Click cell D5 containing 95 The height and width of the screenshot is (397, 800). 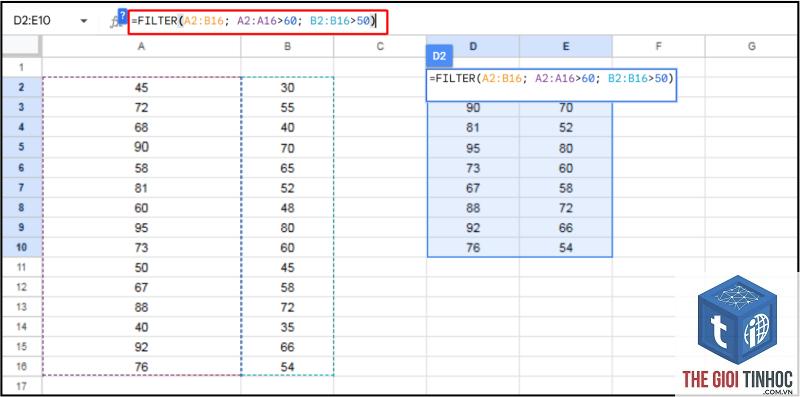(473, 147)
